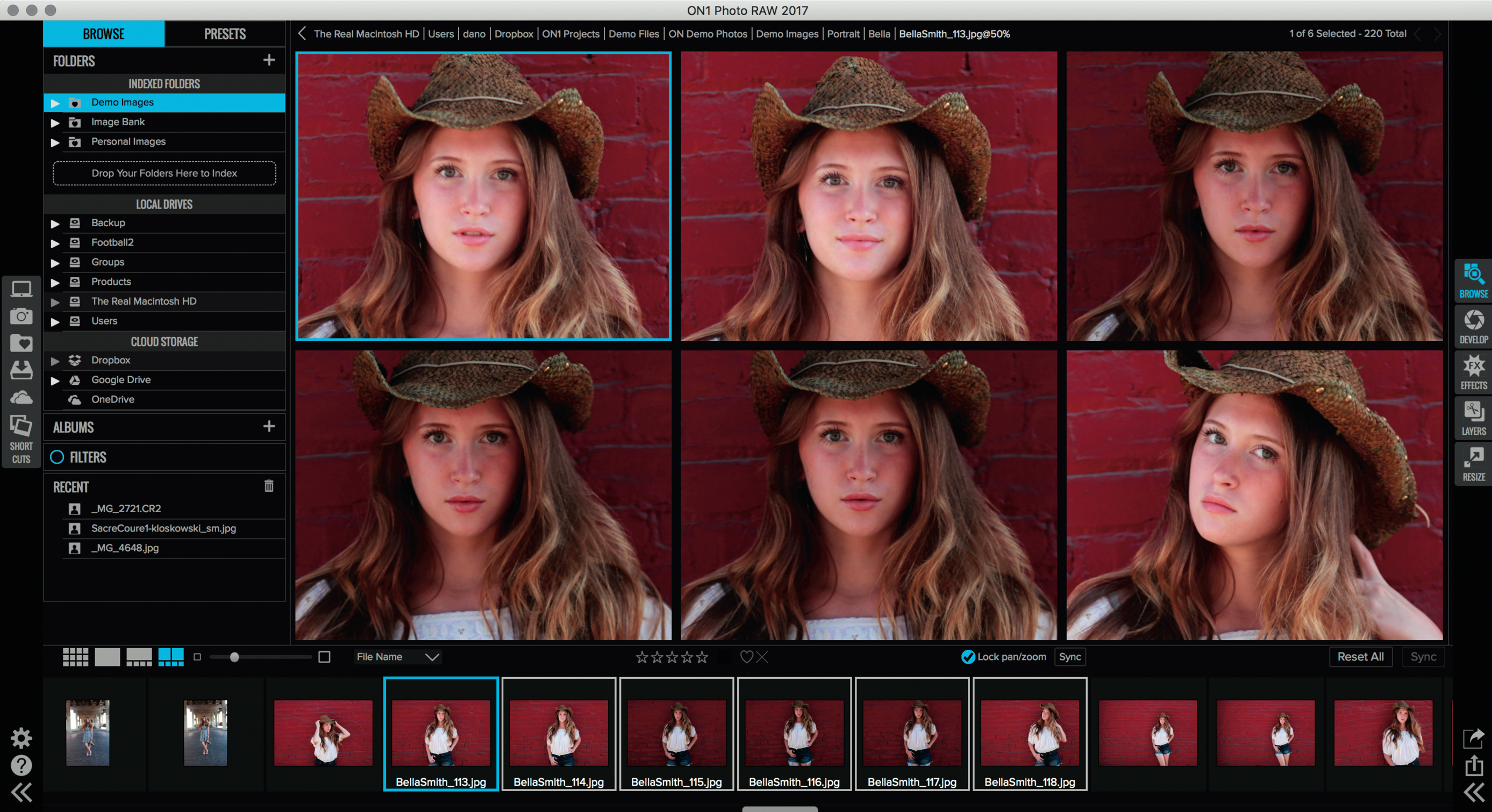Disable Lock pan/zoom checkbox
This screenshot has width=1492, height=812.
tap(968, 657)
